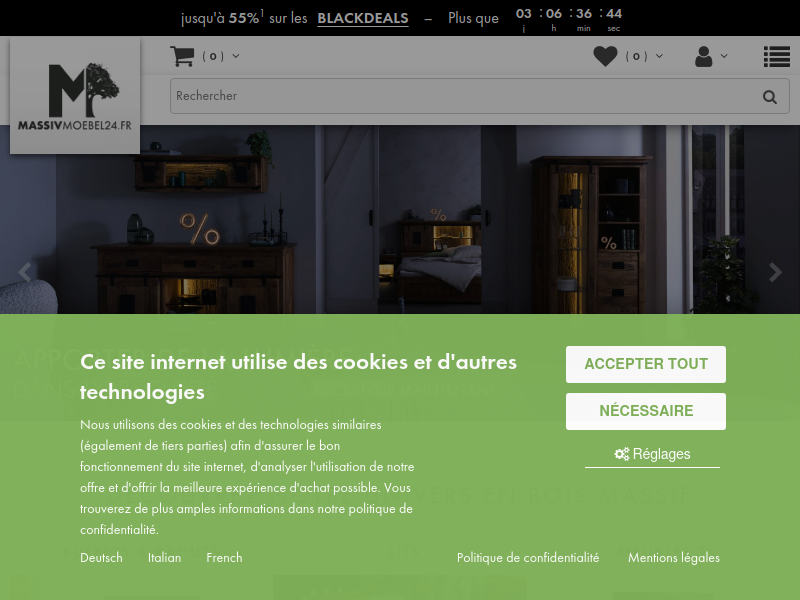
Task: Select French language option
Action: (224, 558)
